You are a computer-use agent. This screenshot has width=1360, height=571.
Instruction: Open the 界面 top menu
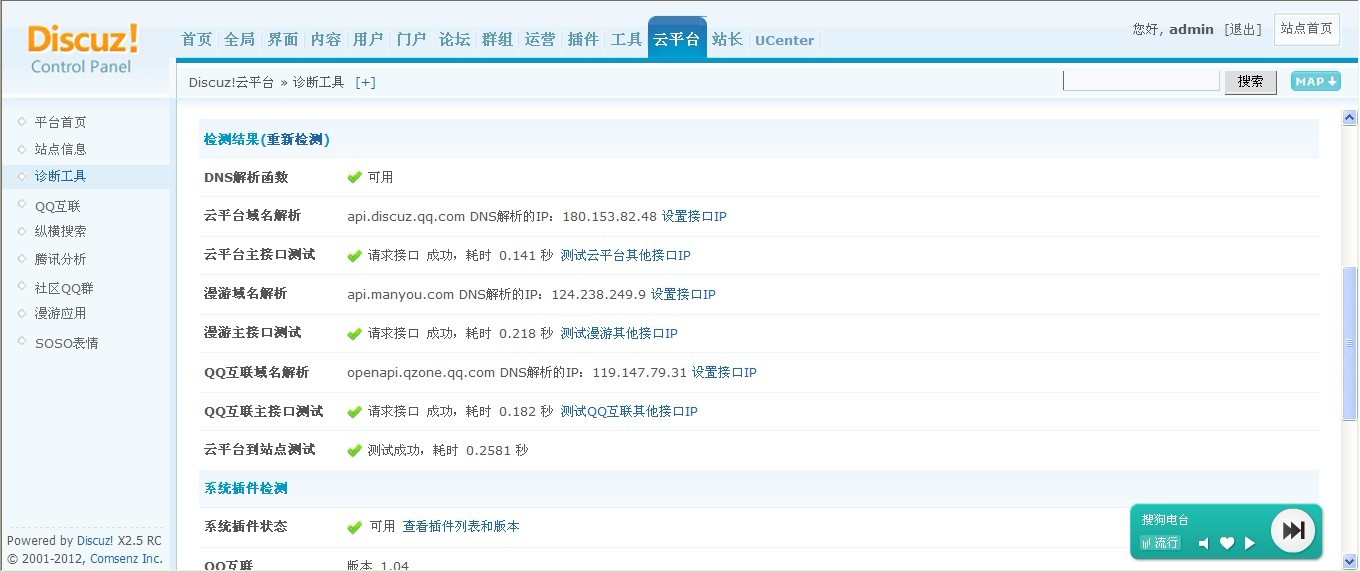(282, 40)
